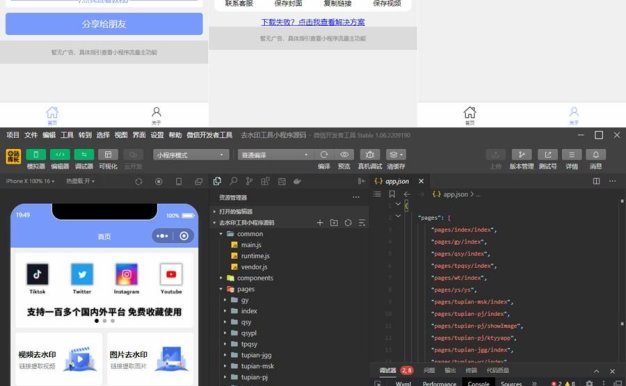Collapse the pages folder
This screenshot has width=626, height=386.
pyautogui.click(x=246, y=289)
